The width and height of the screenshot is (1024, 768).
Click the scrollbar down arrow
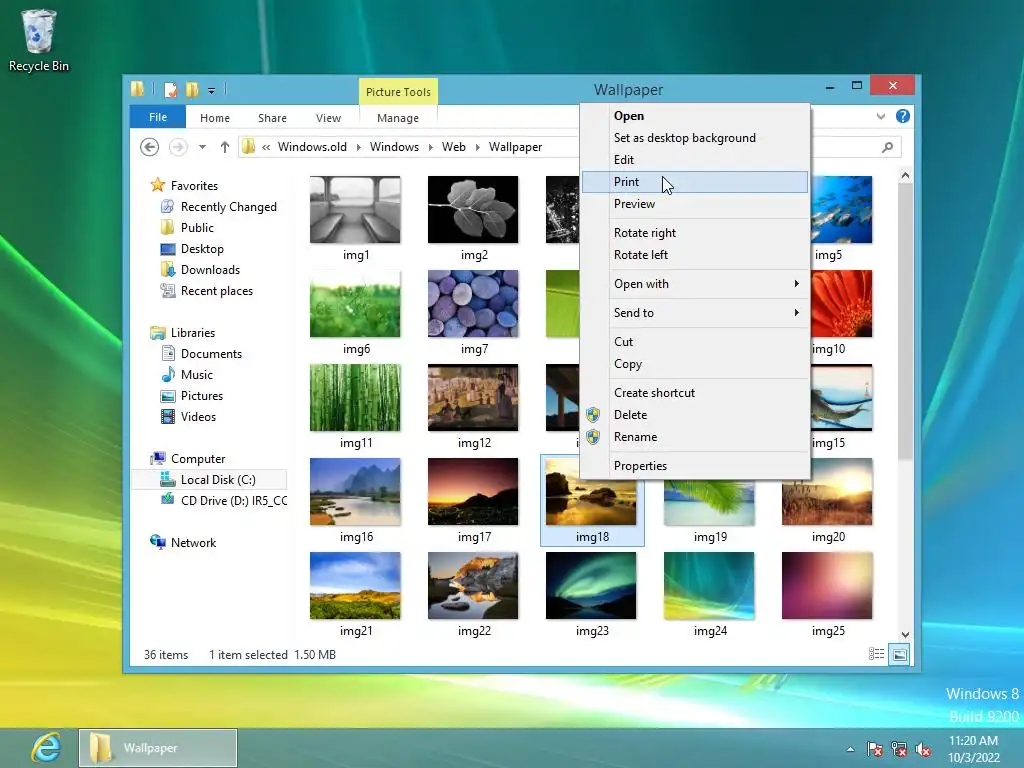point(905,634)
